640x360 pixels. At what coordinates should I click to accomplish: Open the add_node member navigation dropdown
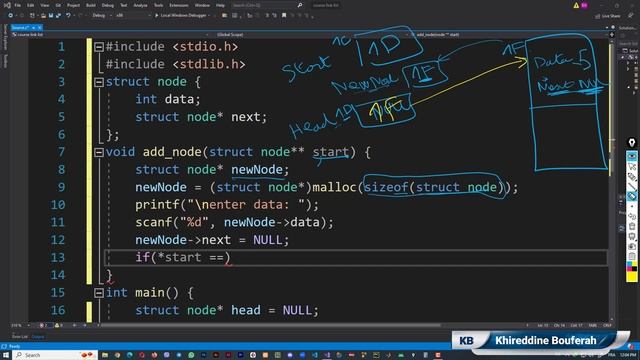[508, 35]
